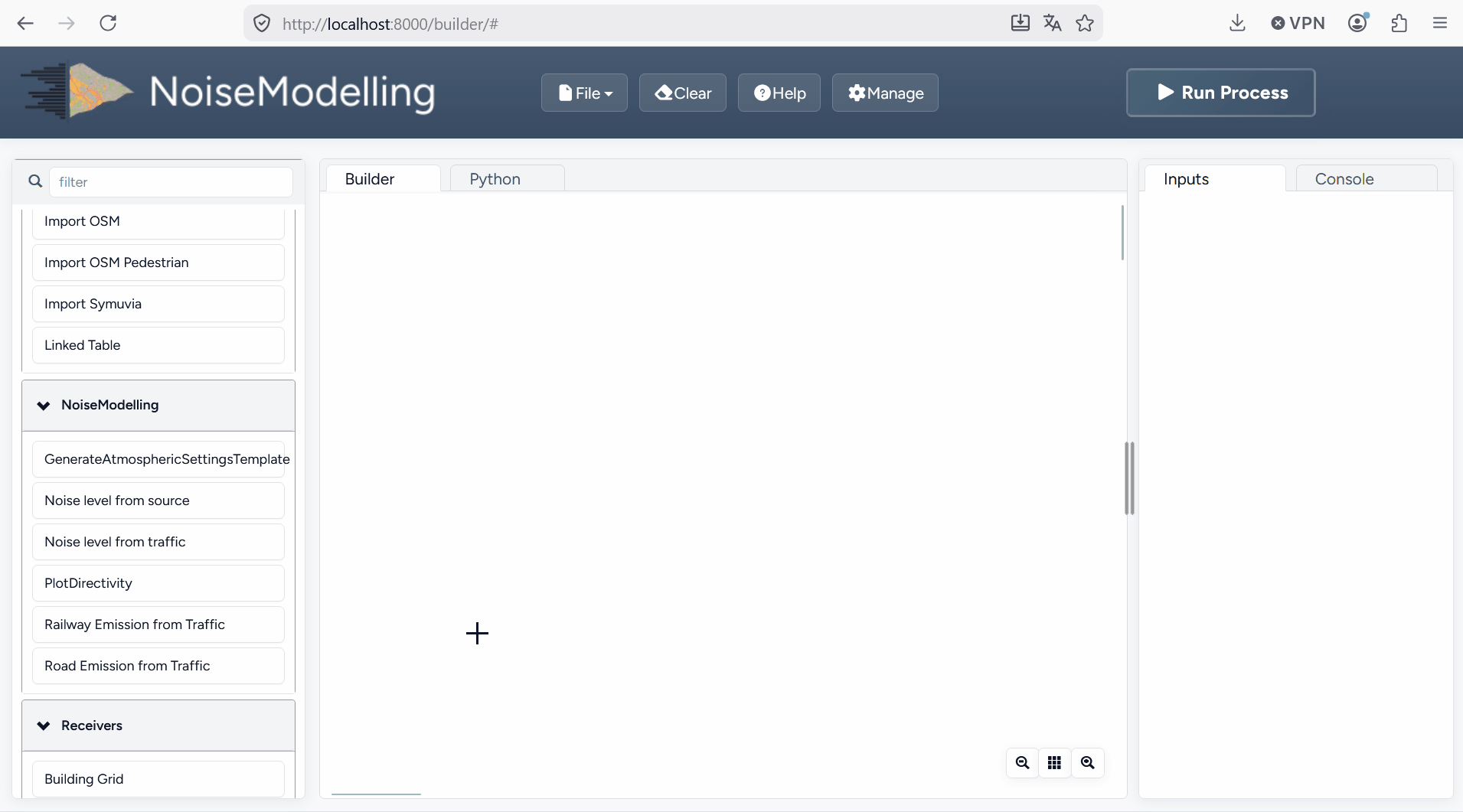
Task: Zoom out the builder canvas
Action: (1022, 762)
